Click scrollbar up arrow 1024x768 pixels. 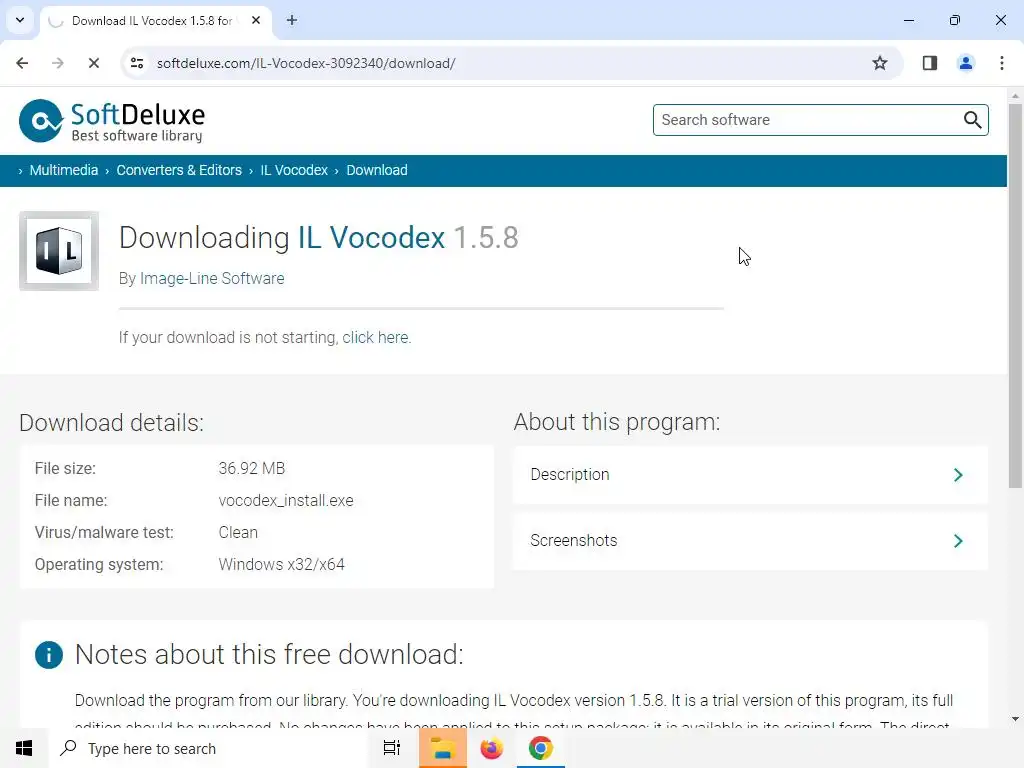(1015, 95)
